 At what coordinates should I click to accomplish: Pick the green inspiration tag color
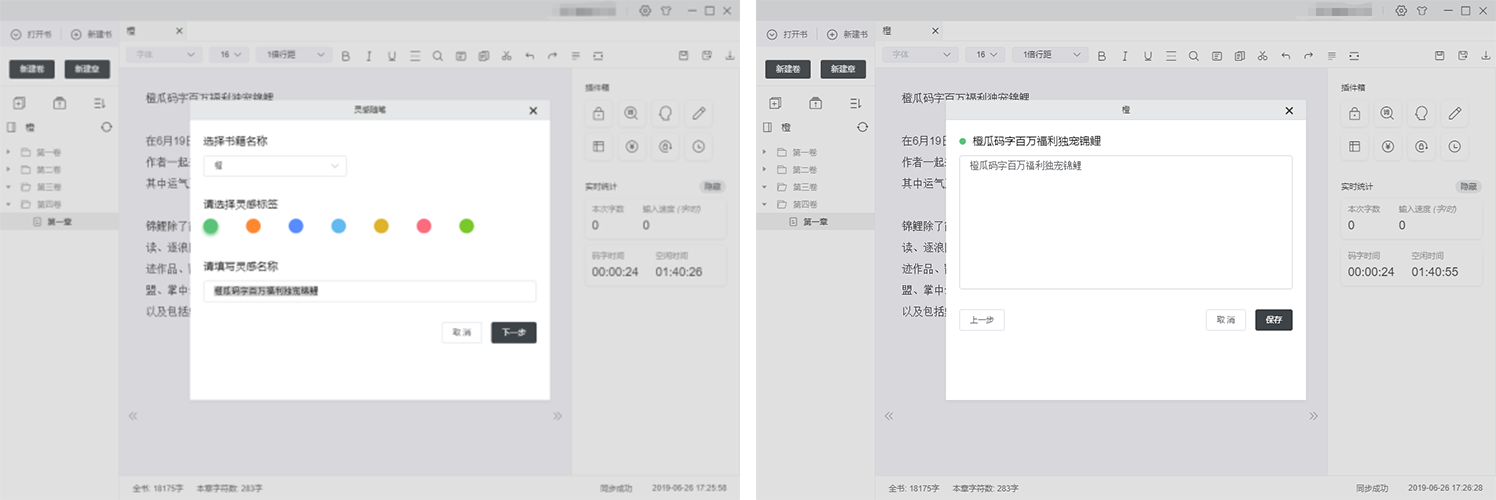(210, 226)
